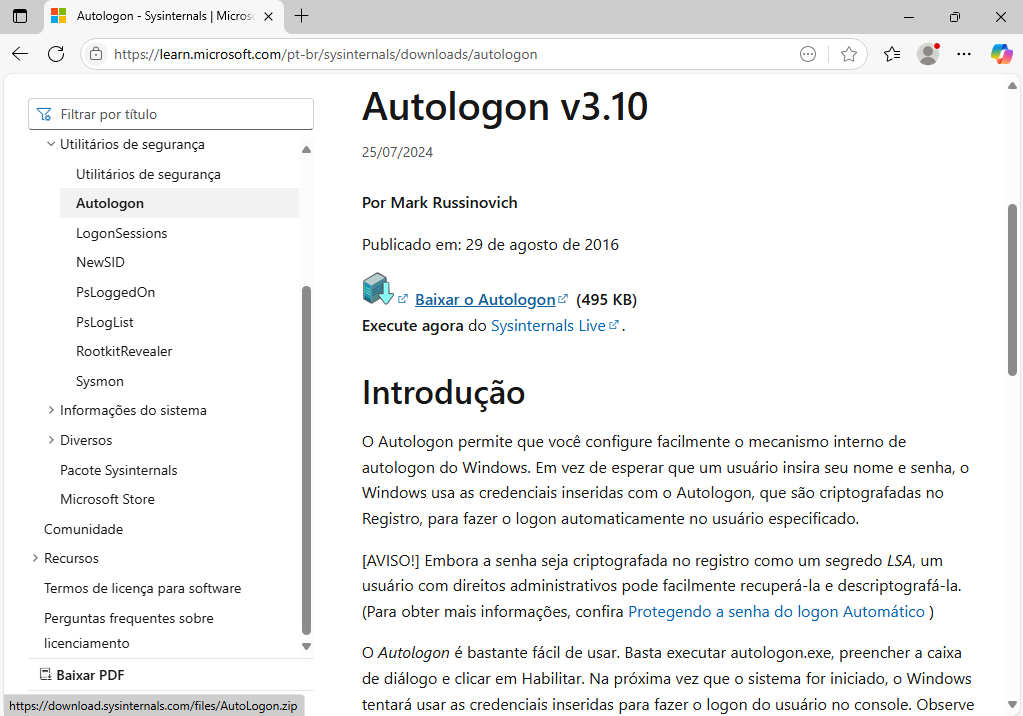
Task: Click the Filtrar por título field
Action: point(171,114)
